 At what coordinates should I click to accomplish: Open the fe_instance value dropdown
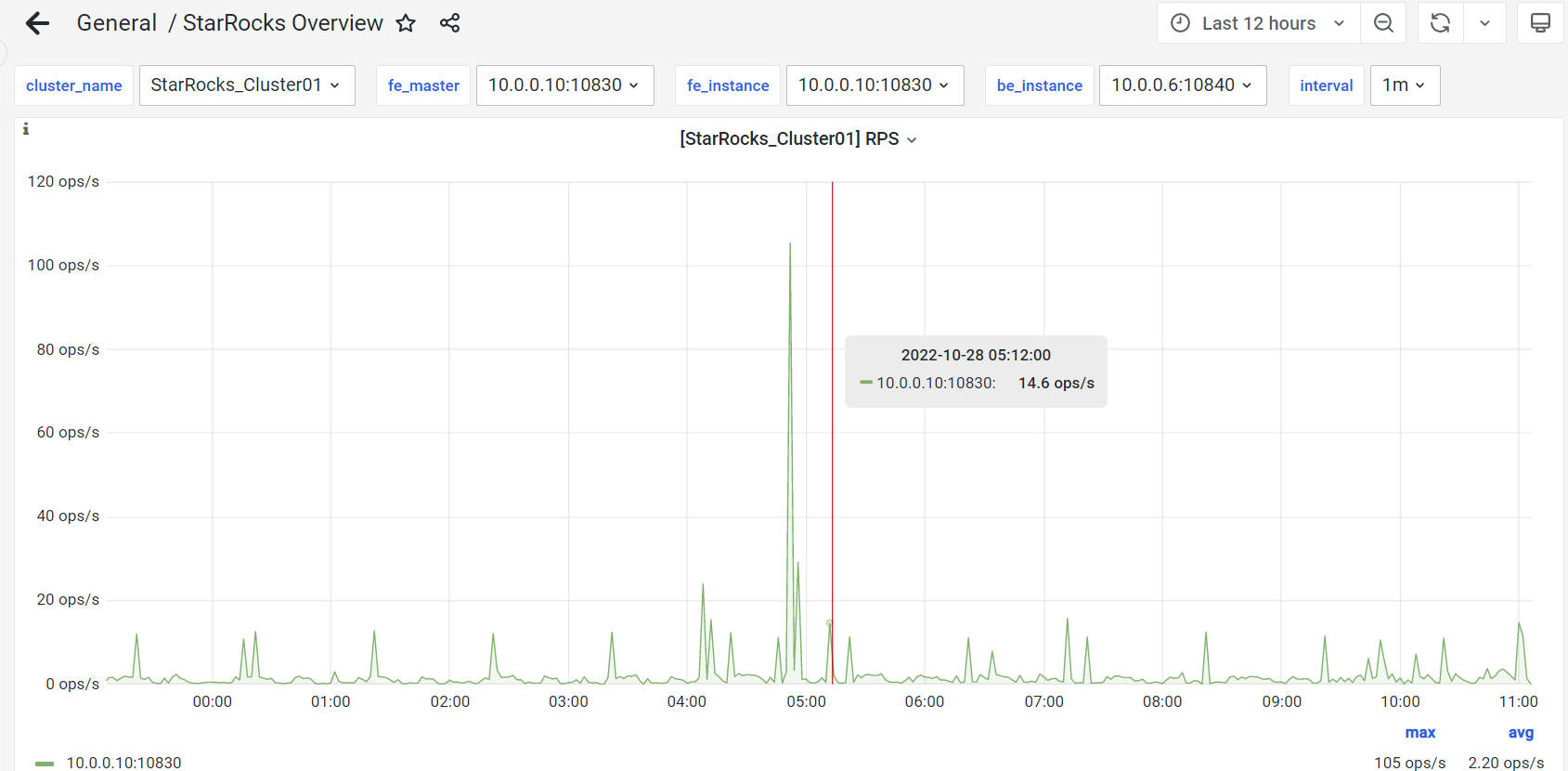[875, 85]
